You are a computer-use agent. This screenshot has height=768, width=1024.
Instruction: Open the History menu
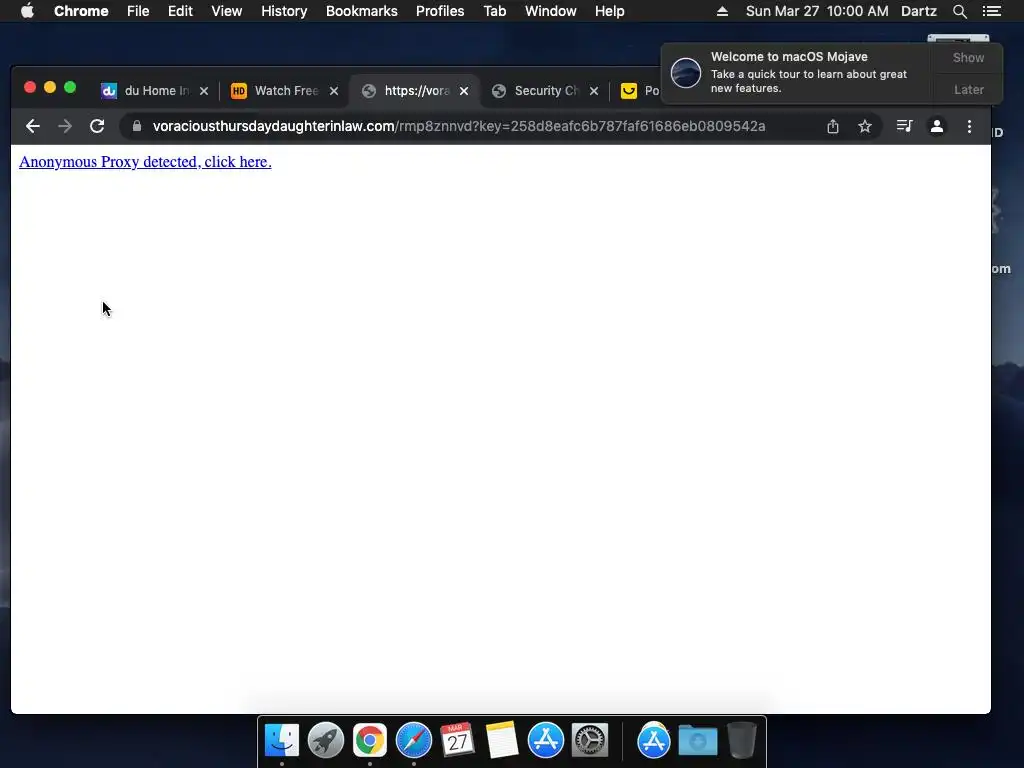click(284, 11)
